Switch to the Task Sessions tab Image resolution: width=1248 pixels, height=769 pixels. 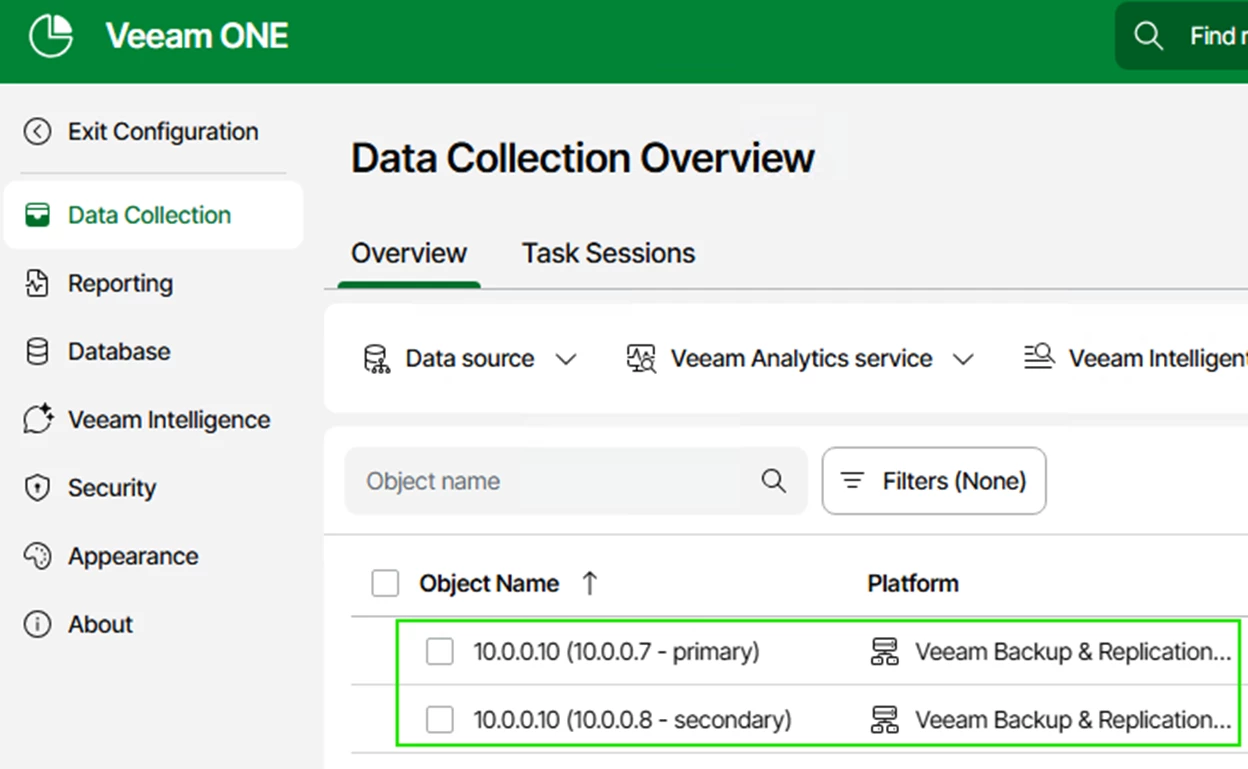[608, 254]
